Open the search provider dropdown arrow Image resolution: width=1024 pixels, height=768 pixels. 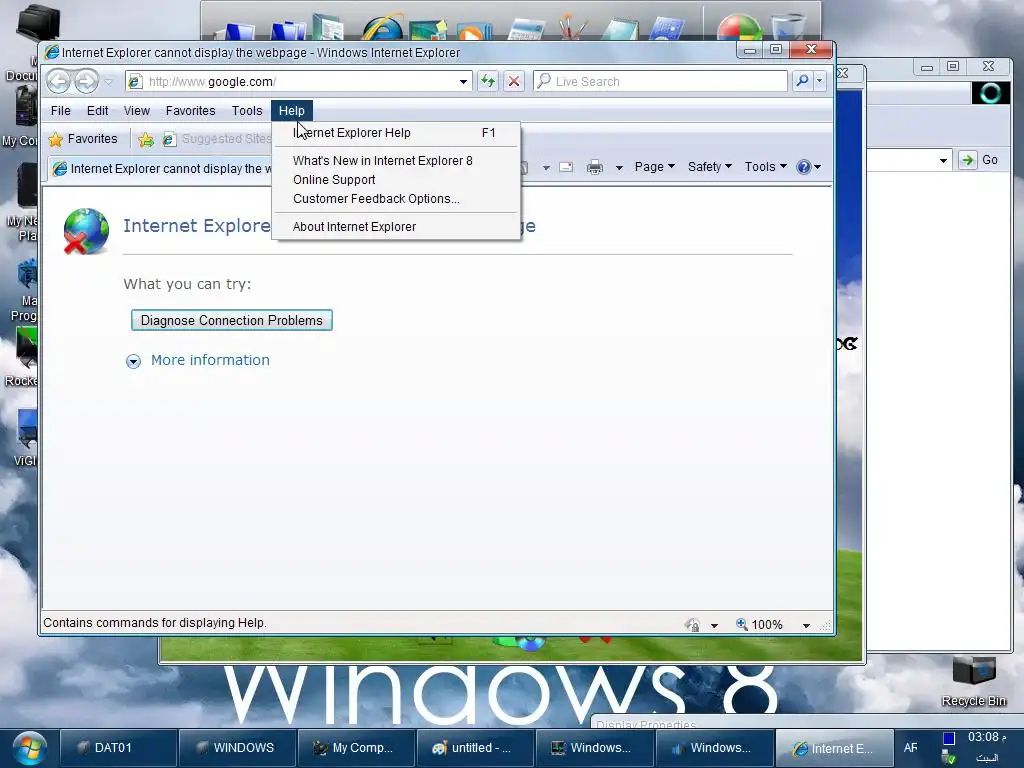tap(819, 81)
